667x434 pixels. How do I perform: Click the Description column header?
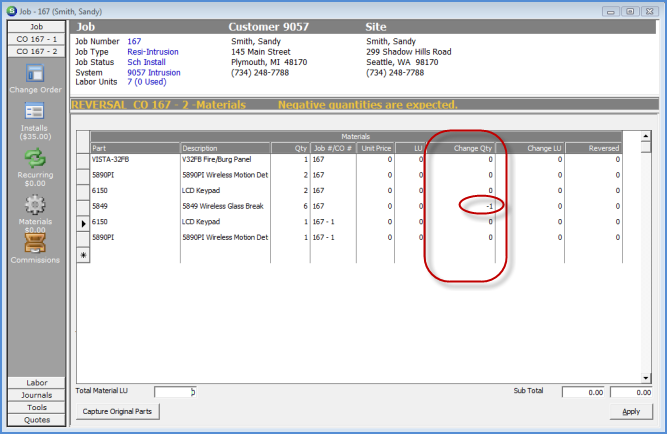tap(225, 148)
